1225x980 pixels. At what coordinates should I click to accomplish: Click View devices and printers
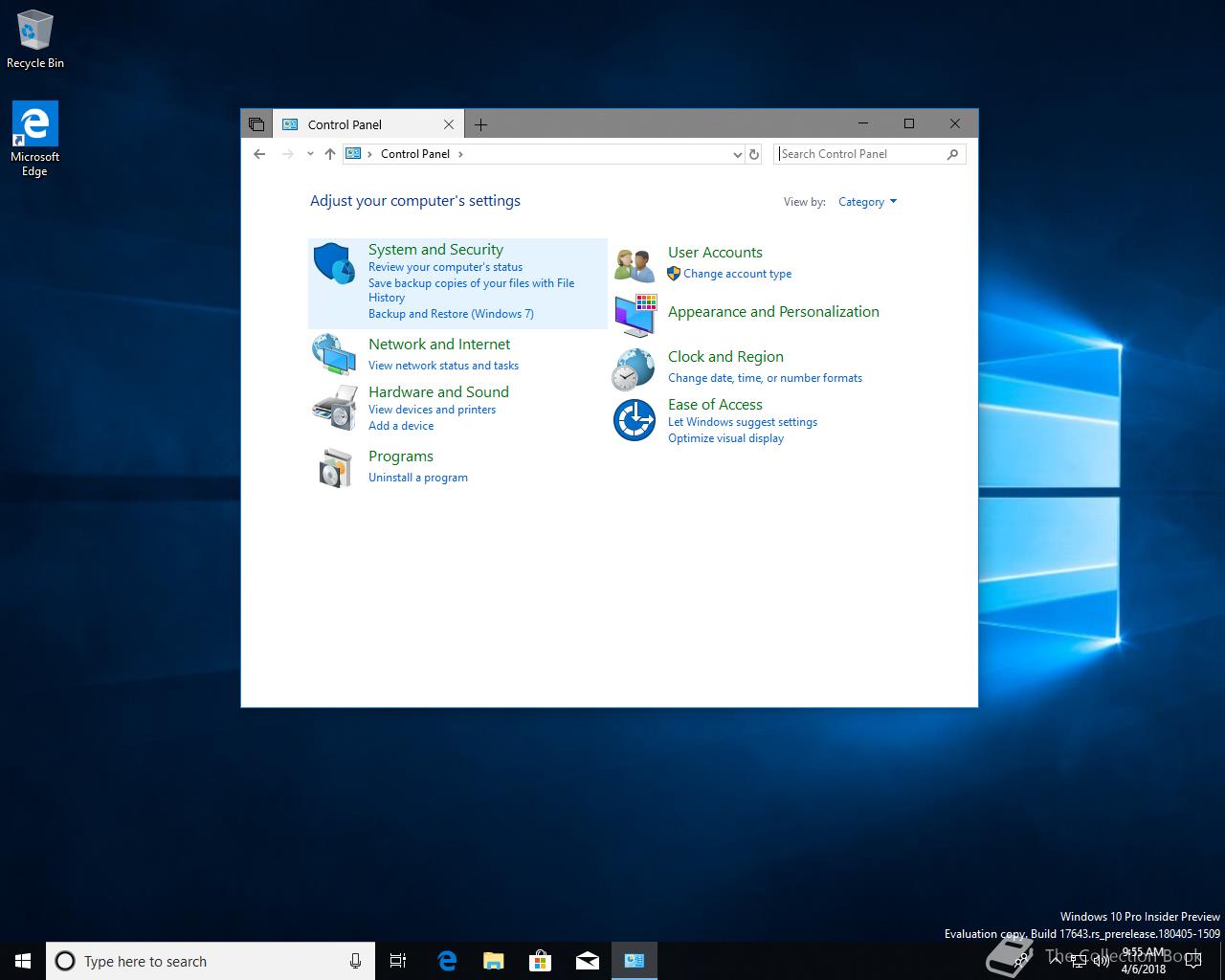432,410
